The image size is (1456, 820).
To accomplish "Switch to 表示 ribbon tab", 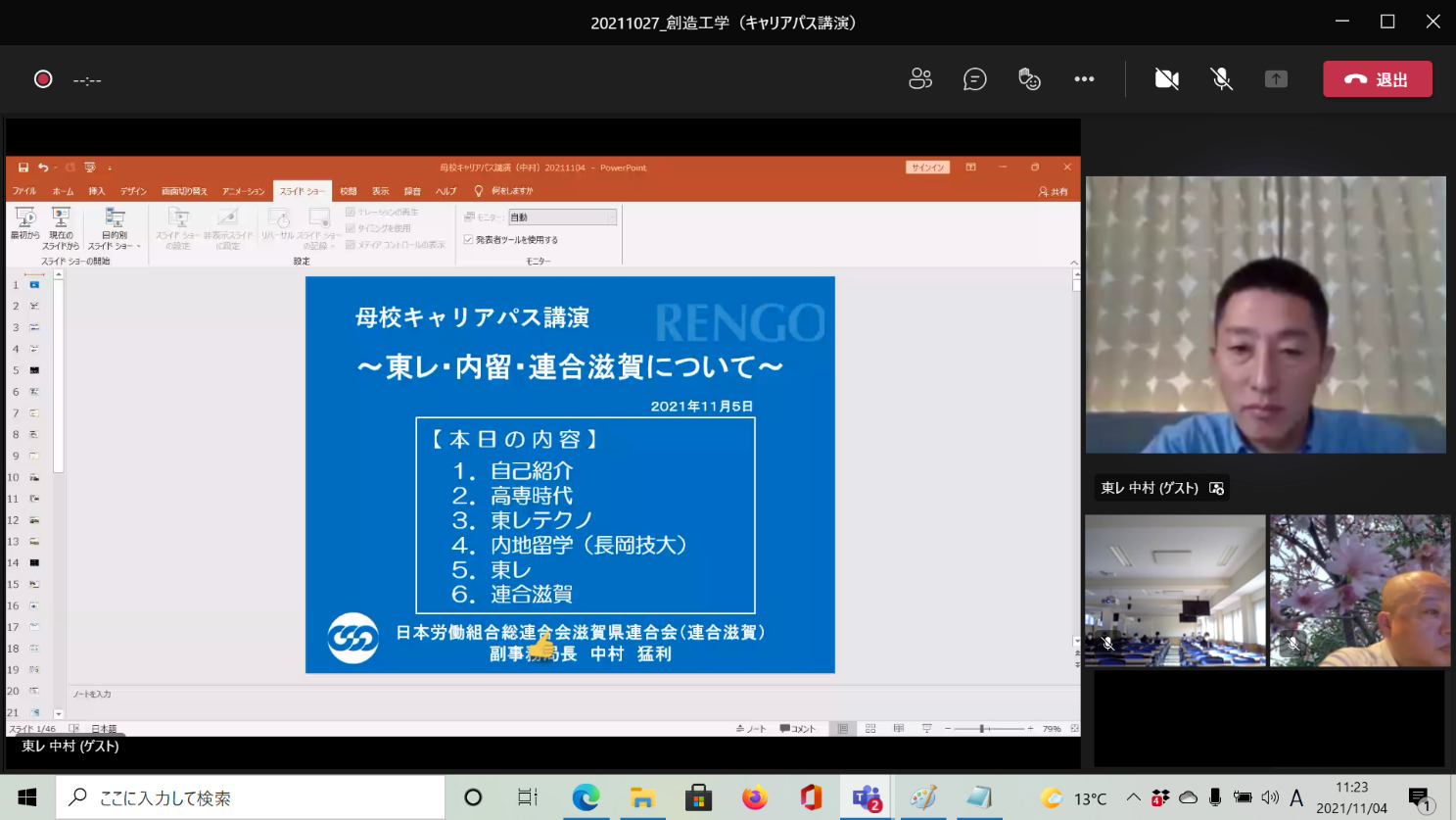I will click(x=381, y=191).
